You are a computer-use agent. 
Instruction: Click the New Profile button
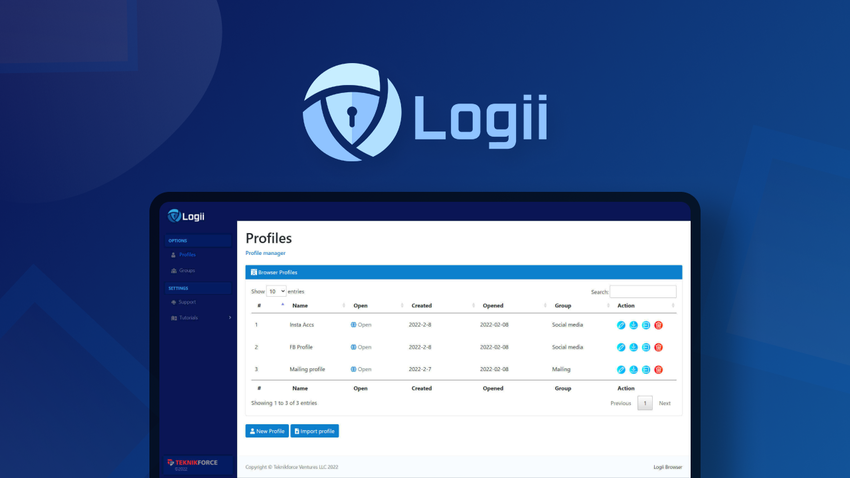(267, 431)
